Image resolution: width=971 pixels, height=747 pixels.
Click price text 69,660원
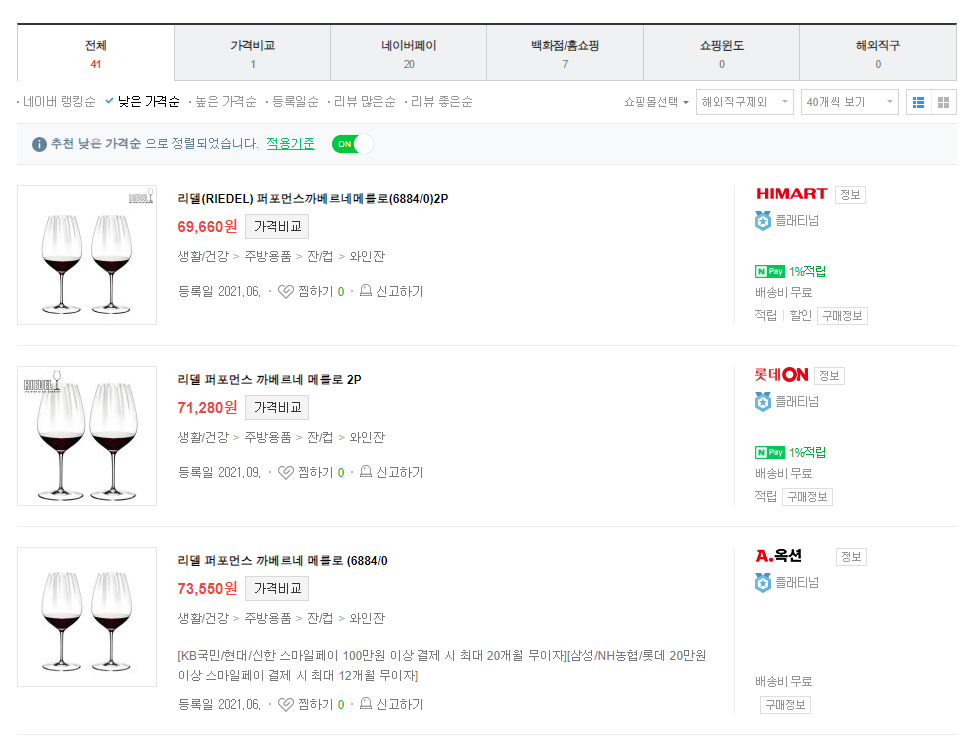pyautogui.click(x=207, y=227)
